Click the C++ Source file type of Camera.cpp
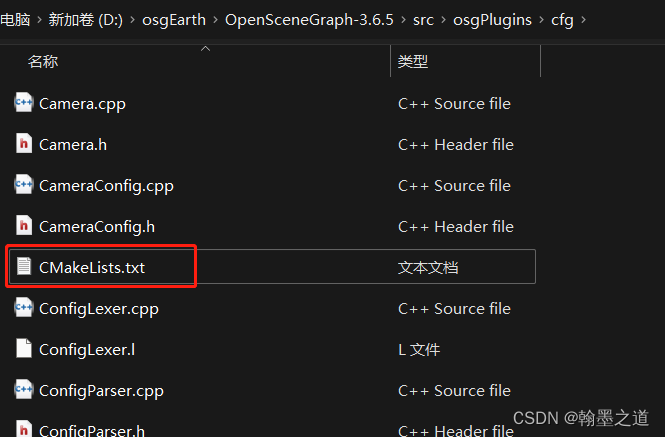Viewport: 665px width, 437px height. coord(454,104)
